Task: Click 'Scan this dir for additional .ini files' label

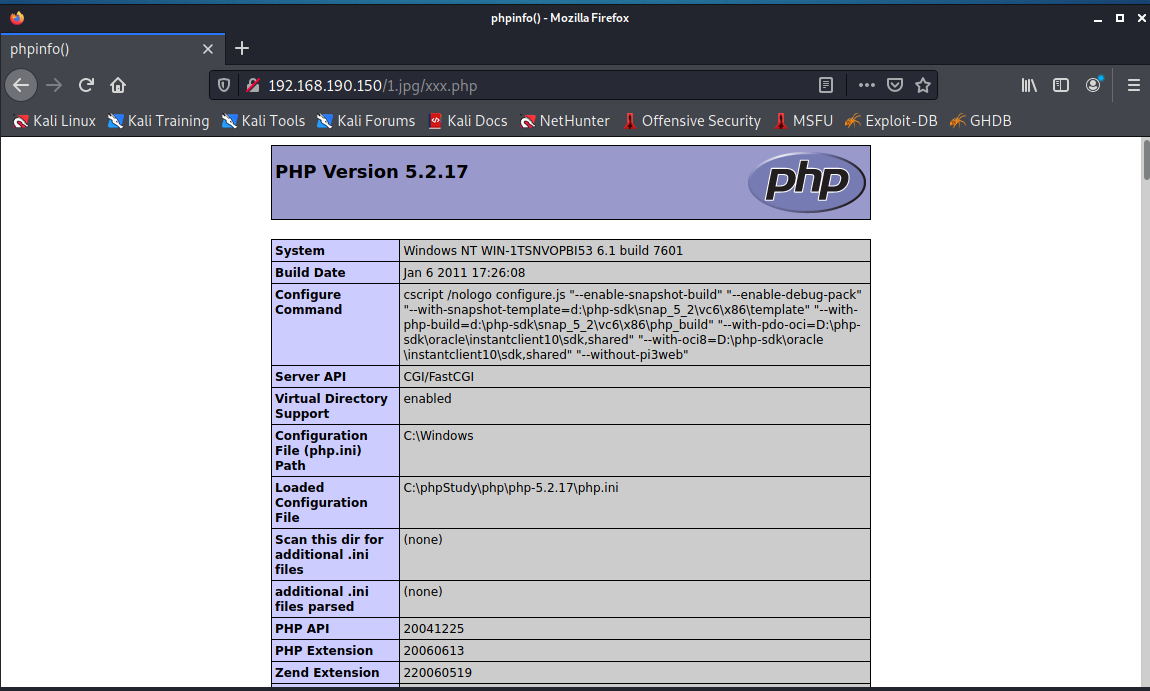Action: click(329, 555)
